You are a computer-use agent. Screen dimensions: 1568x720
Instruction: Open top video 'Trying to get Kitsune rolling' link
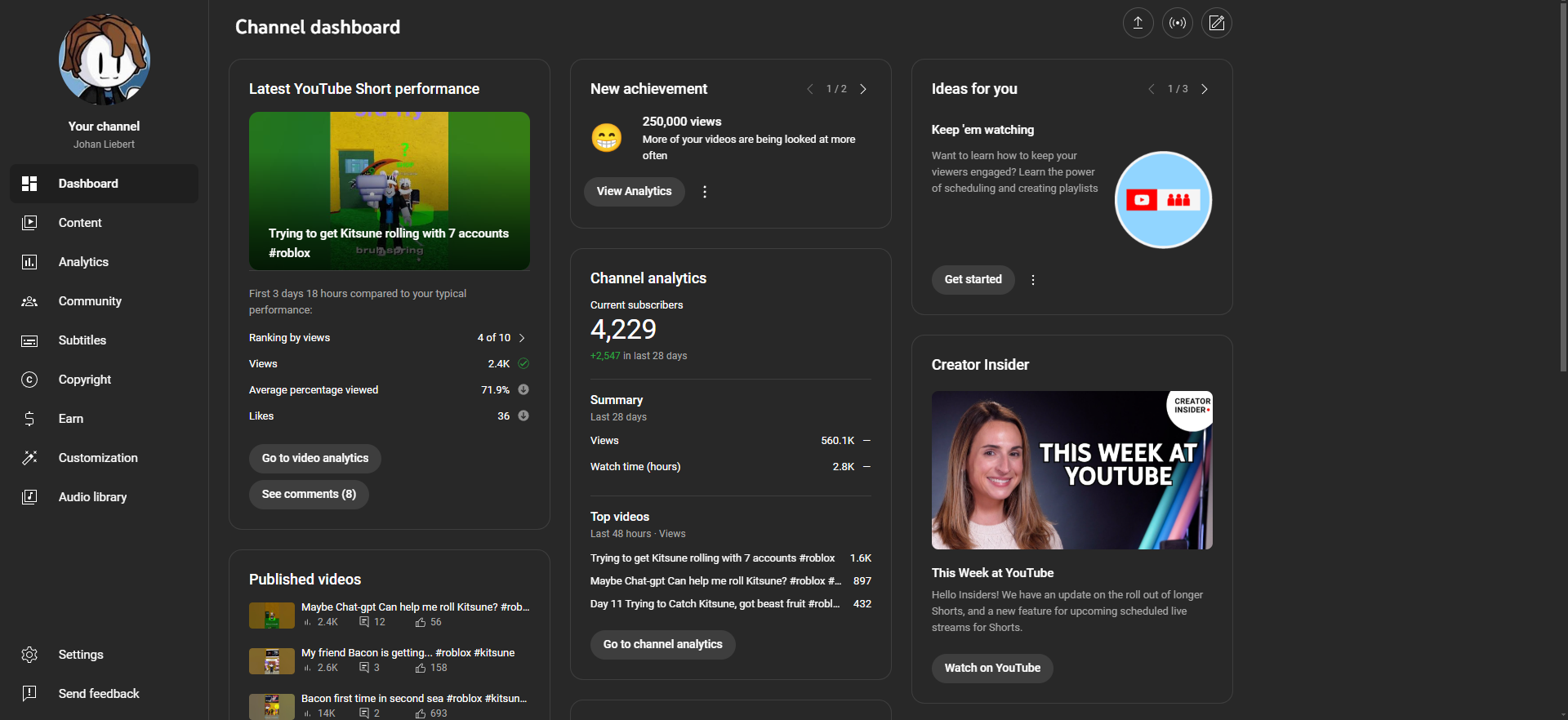[x=712, y=558]
